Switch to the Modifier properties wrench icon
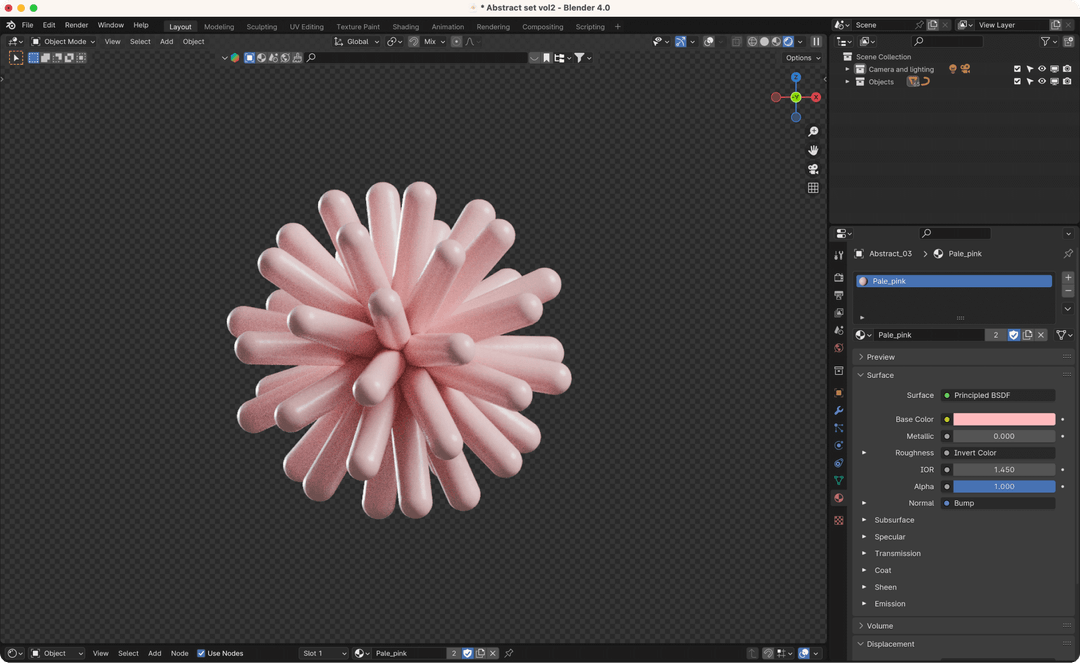 (839, 410)
